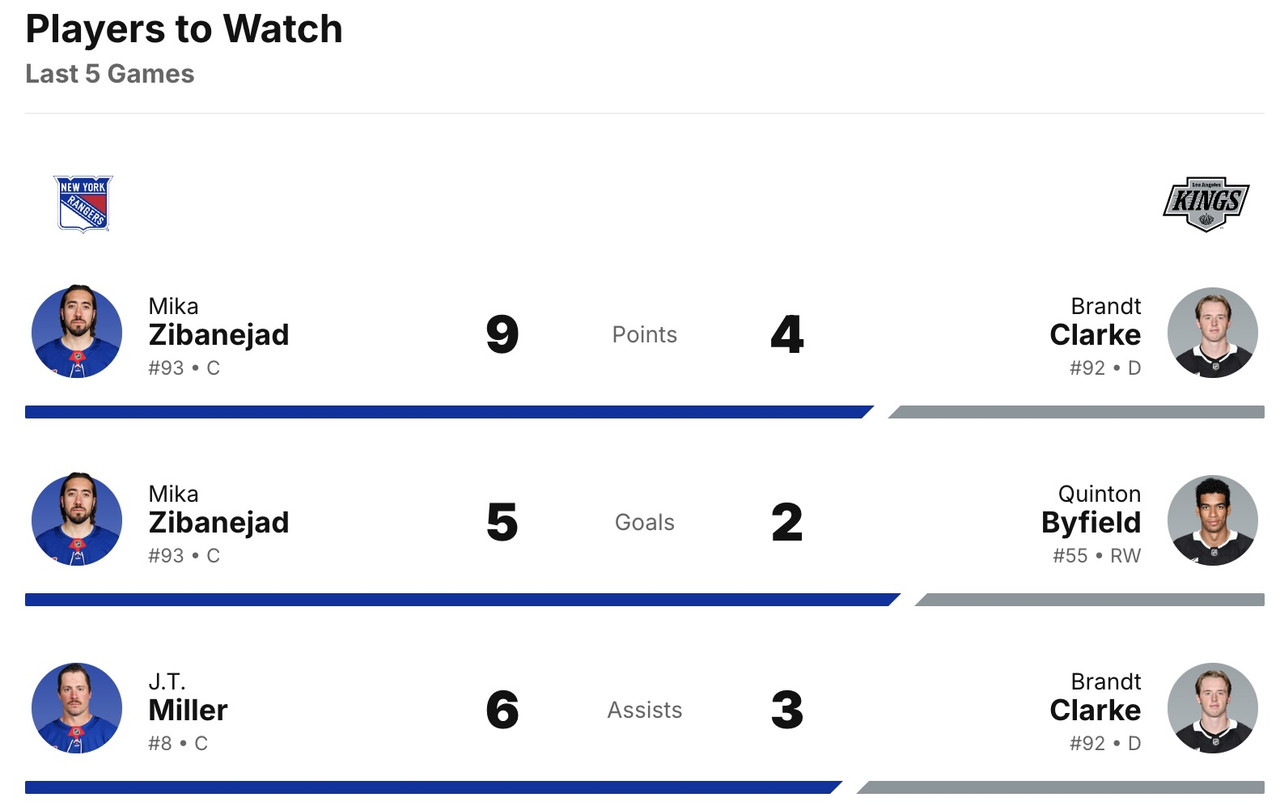Click the gray Kings bar under Goals
Screen dimensions: 1280x811
pos(1090,600)
